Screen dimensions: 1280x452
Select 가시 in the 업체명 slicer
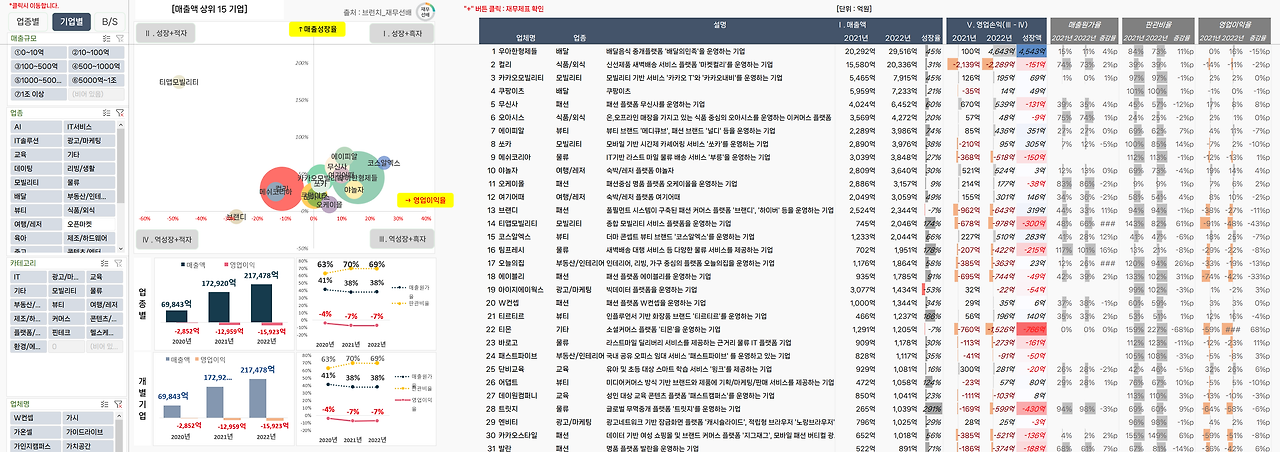click(88, 419)
